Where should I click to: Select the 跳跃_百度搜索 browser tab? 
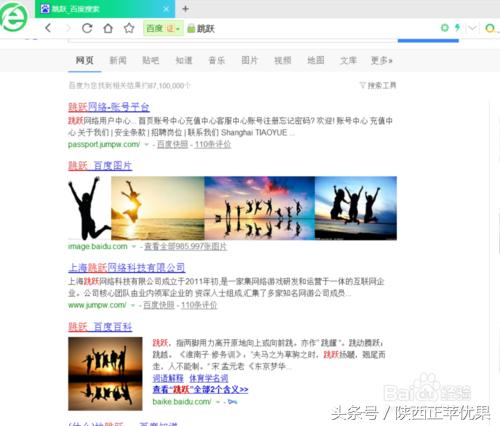[104, 9]
